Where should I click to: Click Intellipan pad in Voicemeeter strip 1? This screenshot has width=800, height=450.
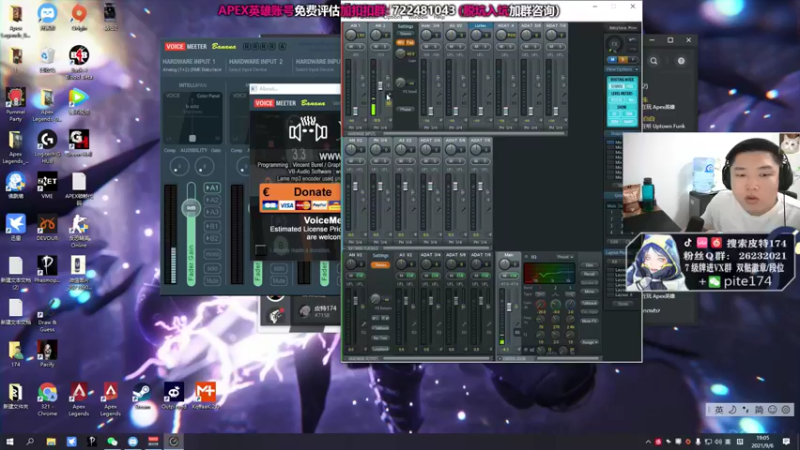pyautogui.click(x=192, y=120)
